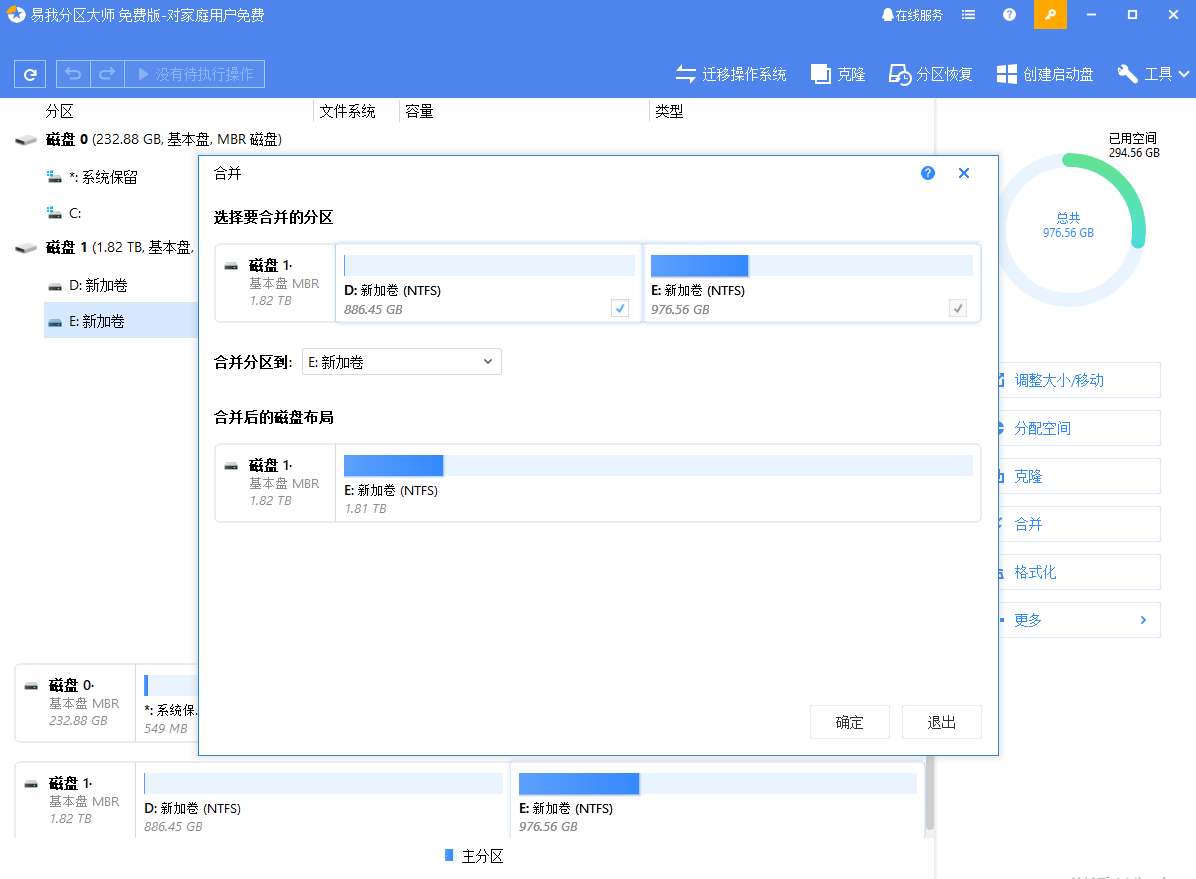The height and width of the screenshot is (879, 1196).
Task: Open help via the question mark in 合并 dialog
Action: coord(927,172)
